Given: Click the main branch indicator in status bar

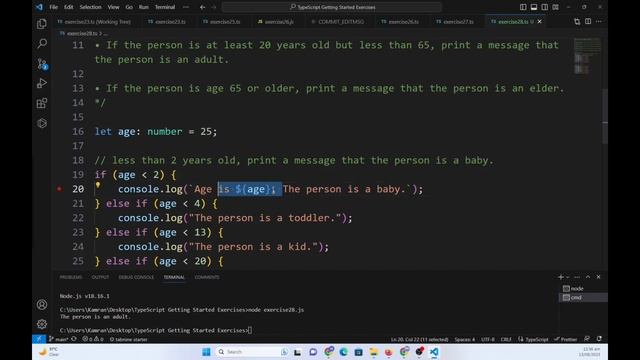Looking at the screenshot, I should (58, 339).
